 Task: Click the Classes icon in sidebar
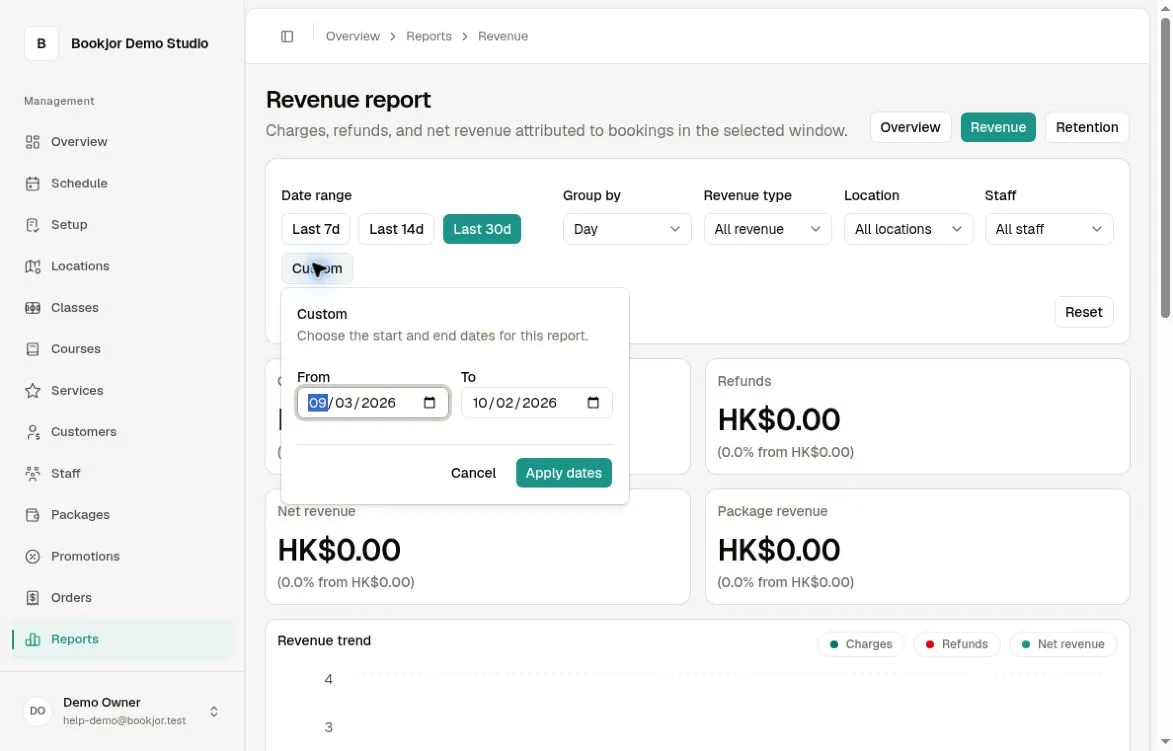[x=32, y=307]
